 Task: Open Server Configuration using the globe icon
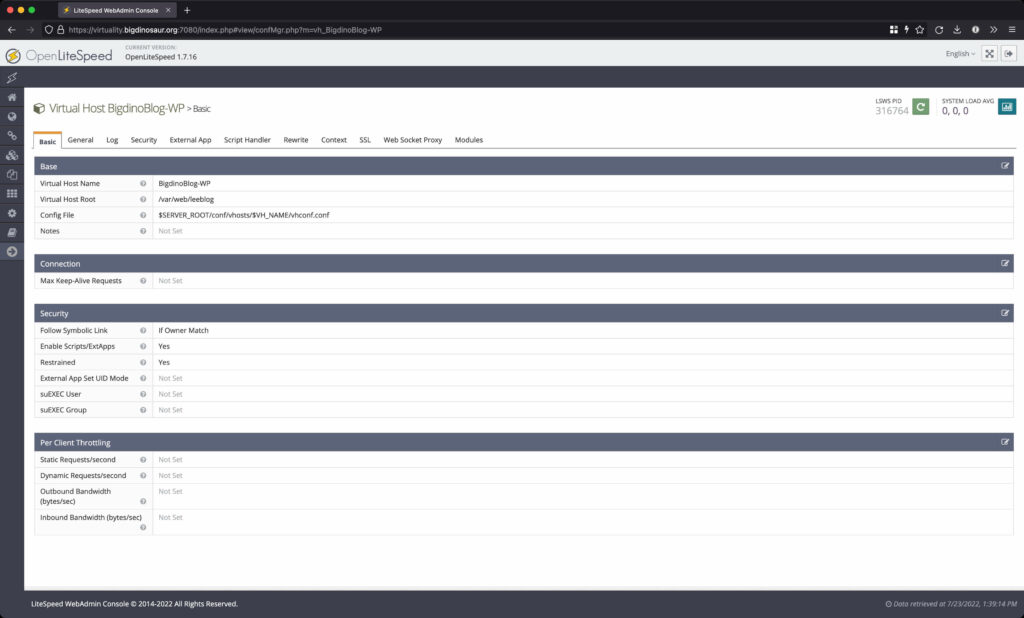coord(12,116)
